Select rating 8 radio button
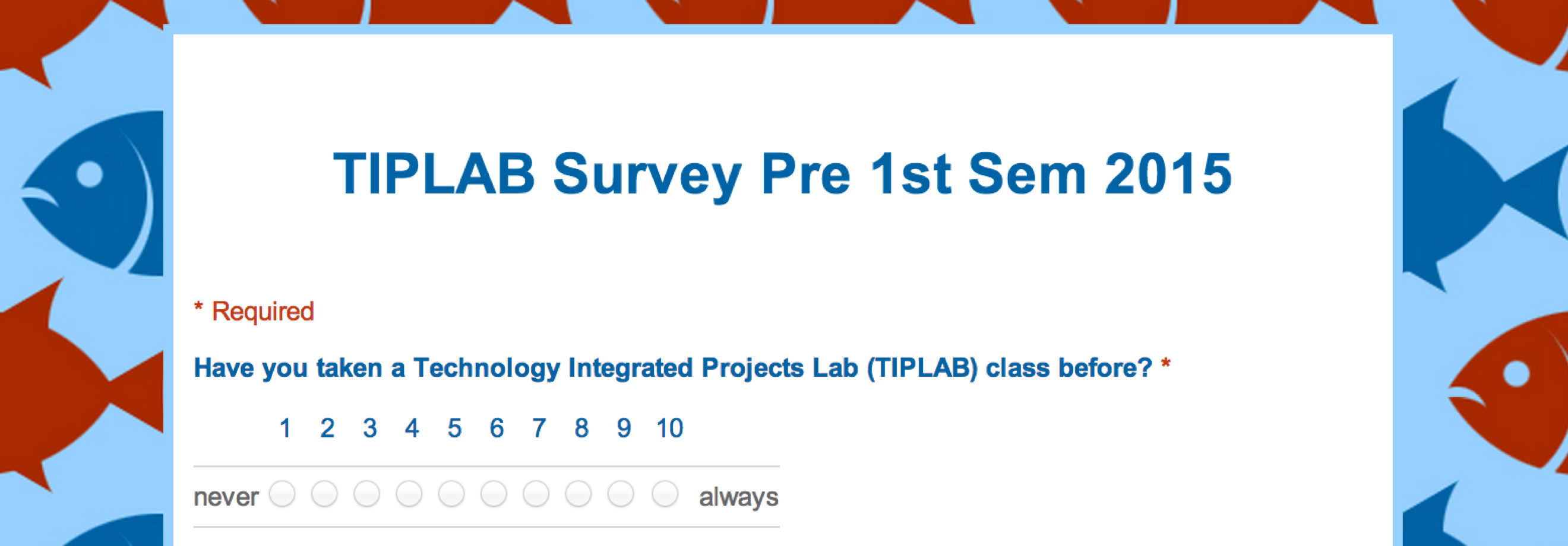 pos(578,494)
